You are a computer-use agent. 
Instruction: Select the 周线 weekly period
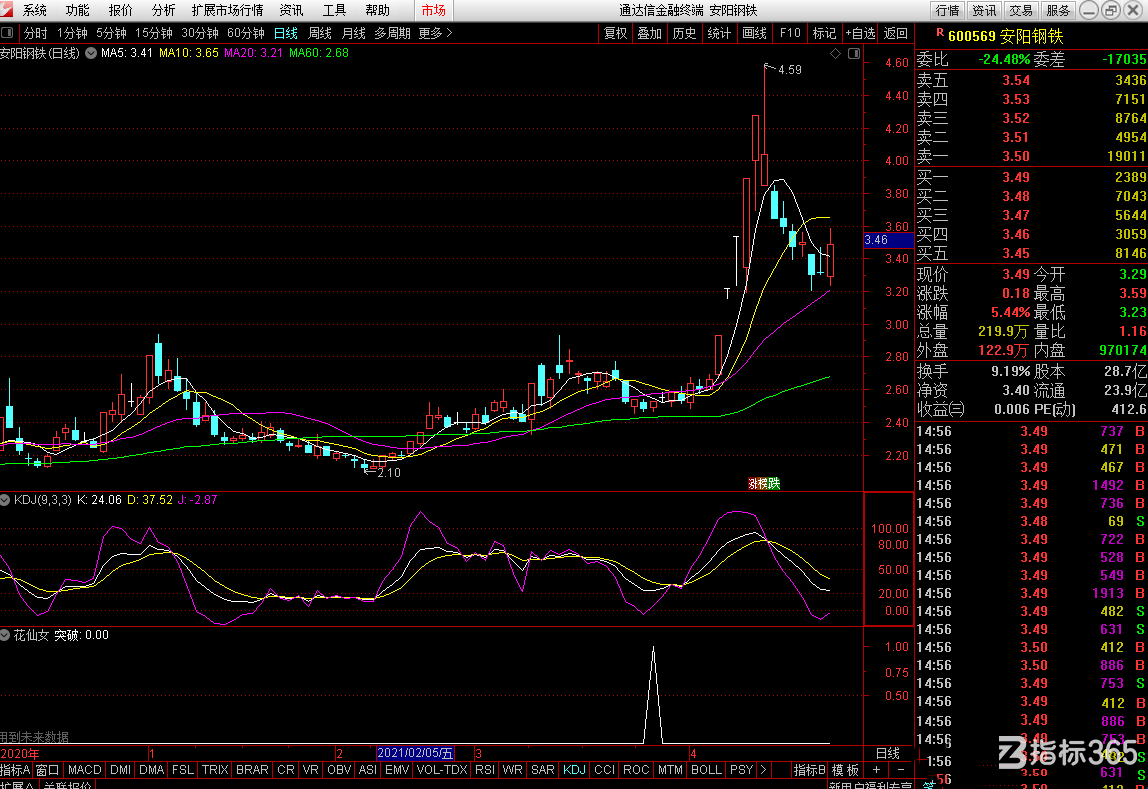coord(320,33)
